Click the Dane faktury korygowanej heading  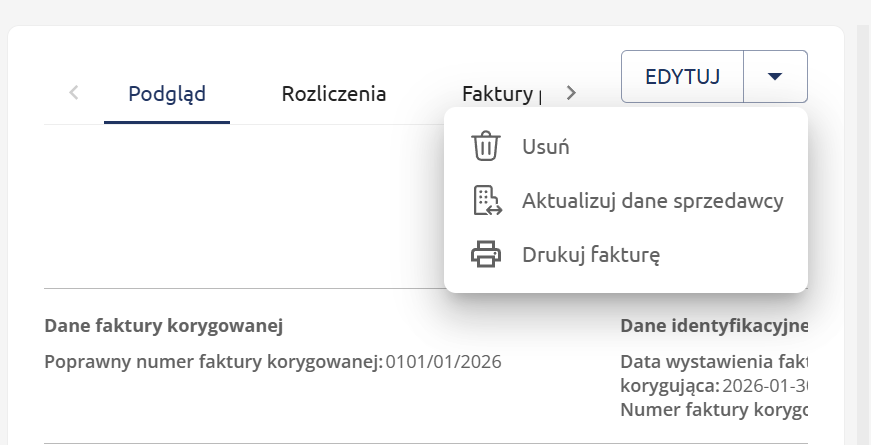[x=164, y=326]
